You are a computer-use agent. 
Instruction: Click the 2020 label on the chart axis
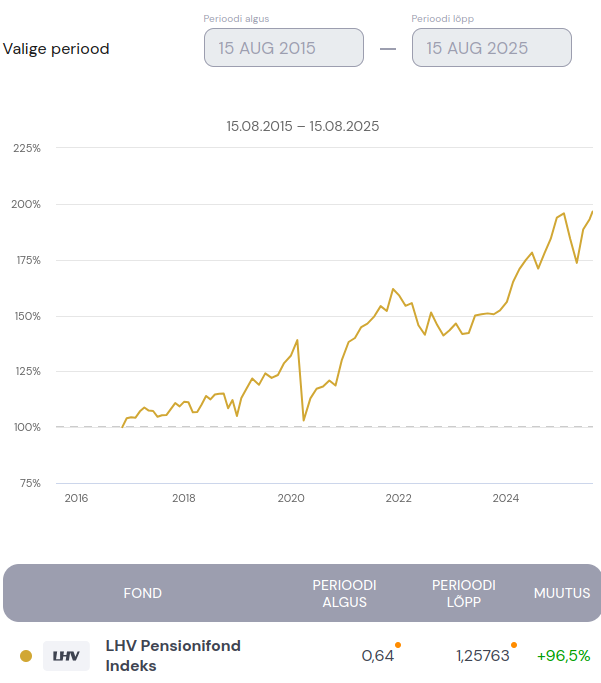[x=291, y=497]
